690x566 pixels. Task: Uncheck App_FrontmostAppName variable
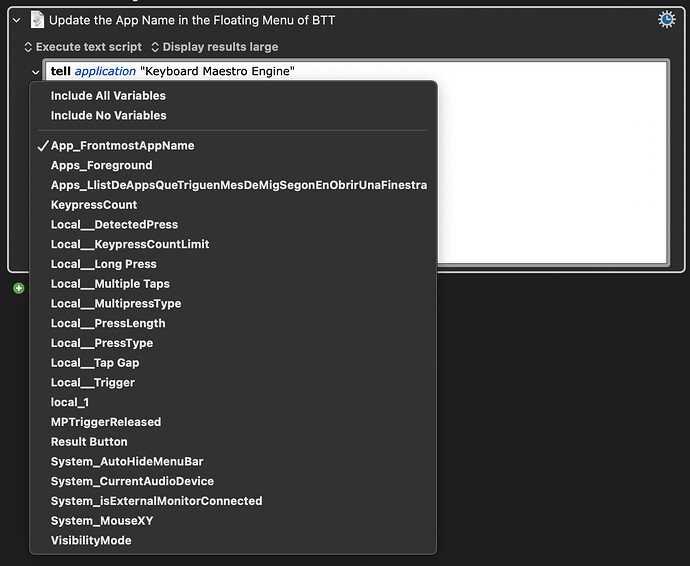point(233,146)
